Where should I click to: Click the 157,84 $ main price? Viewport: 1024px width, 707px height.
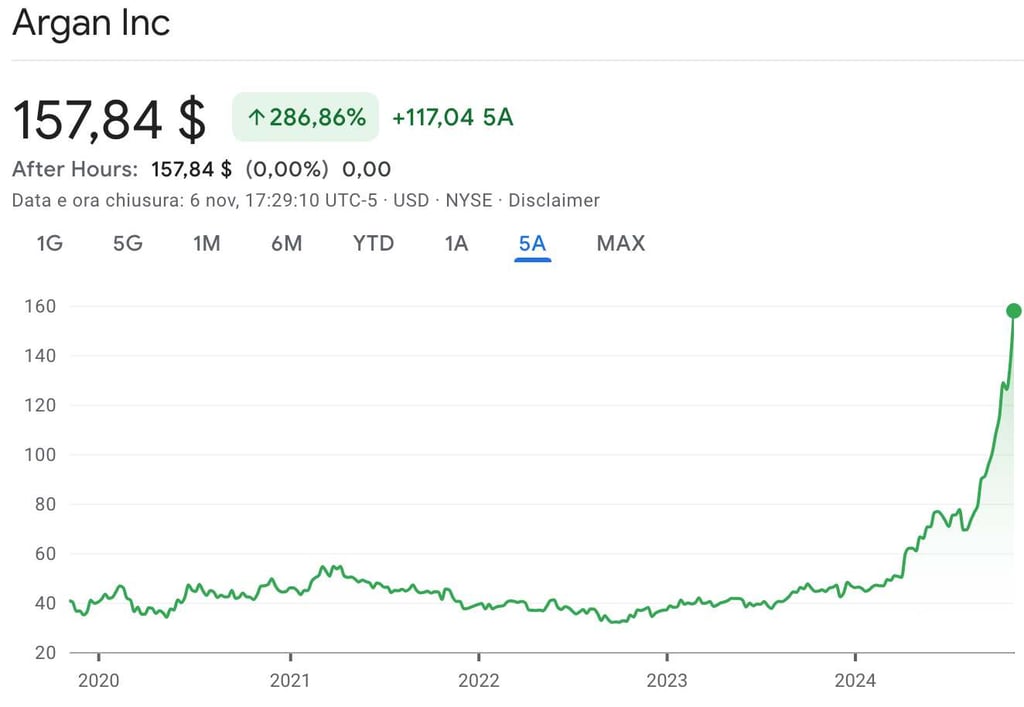click(x=109, y=119)
